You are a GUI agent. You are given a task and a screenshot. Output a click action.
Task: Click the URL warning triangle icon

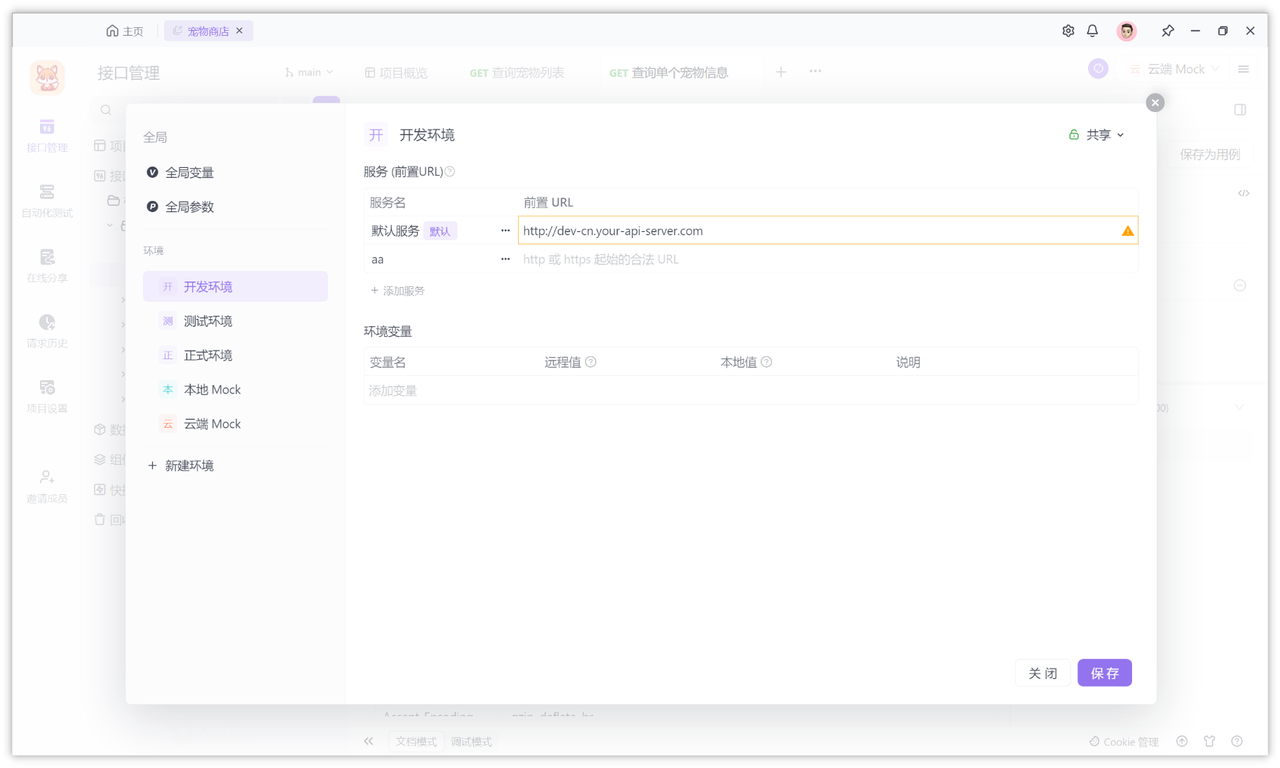(1127, 231)
